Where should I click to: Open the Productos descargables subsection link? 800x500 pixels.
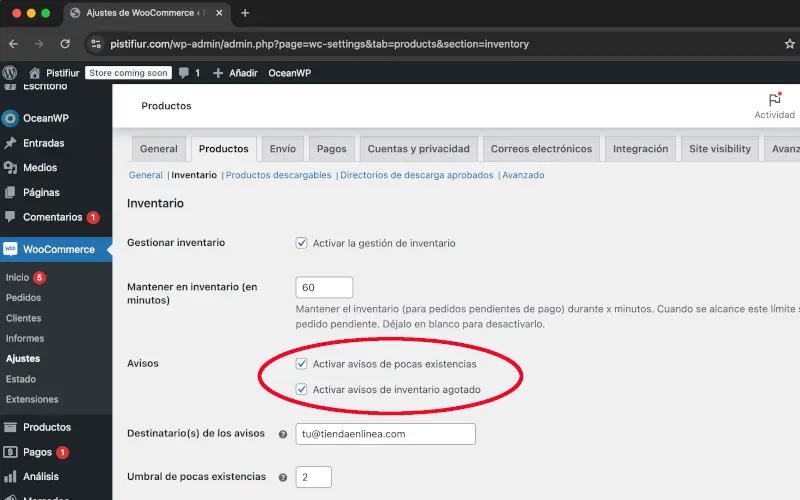coord(281,175)
